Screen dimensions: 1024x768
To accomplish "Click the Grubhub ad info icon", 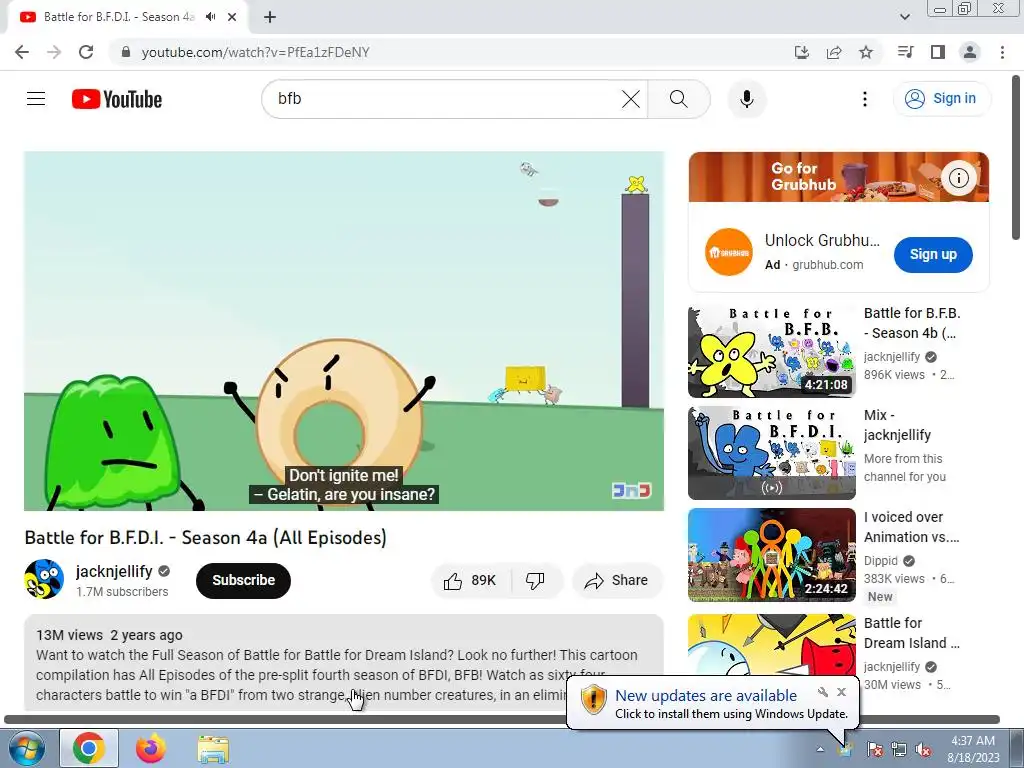I will [959, 178].
